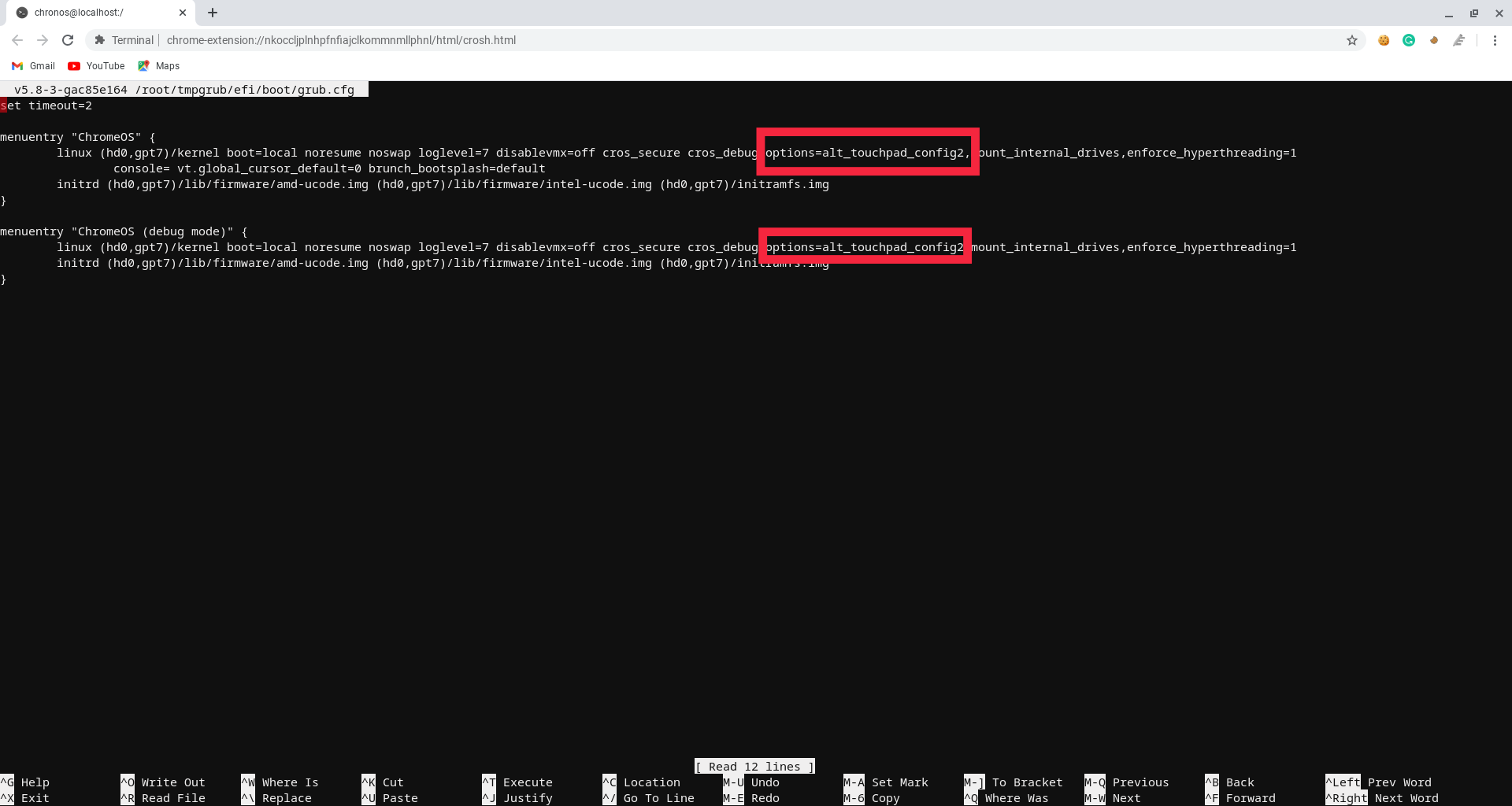Reload the crosh terminal page

pyautogui.click(x=68, y=40)
